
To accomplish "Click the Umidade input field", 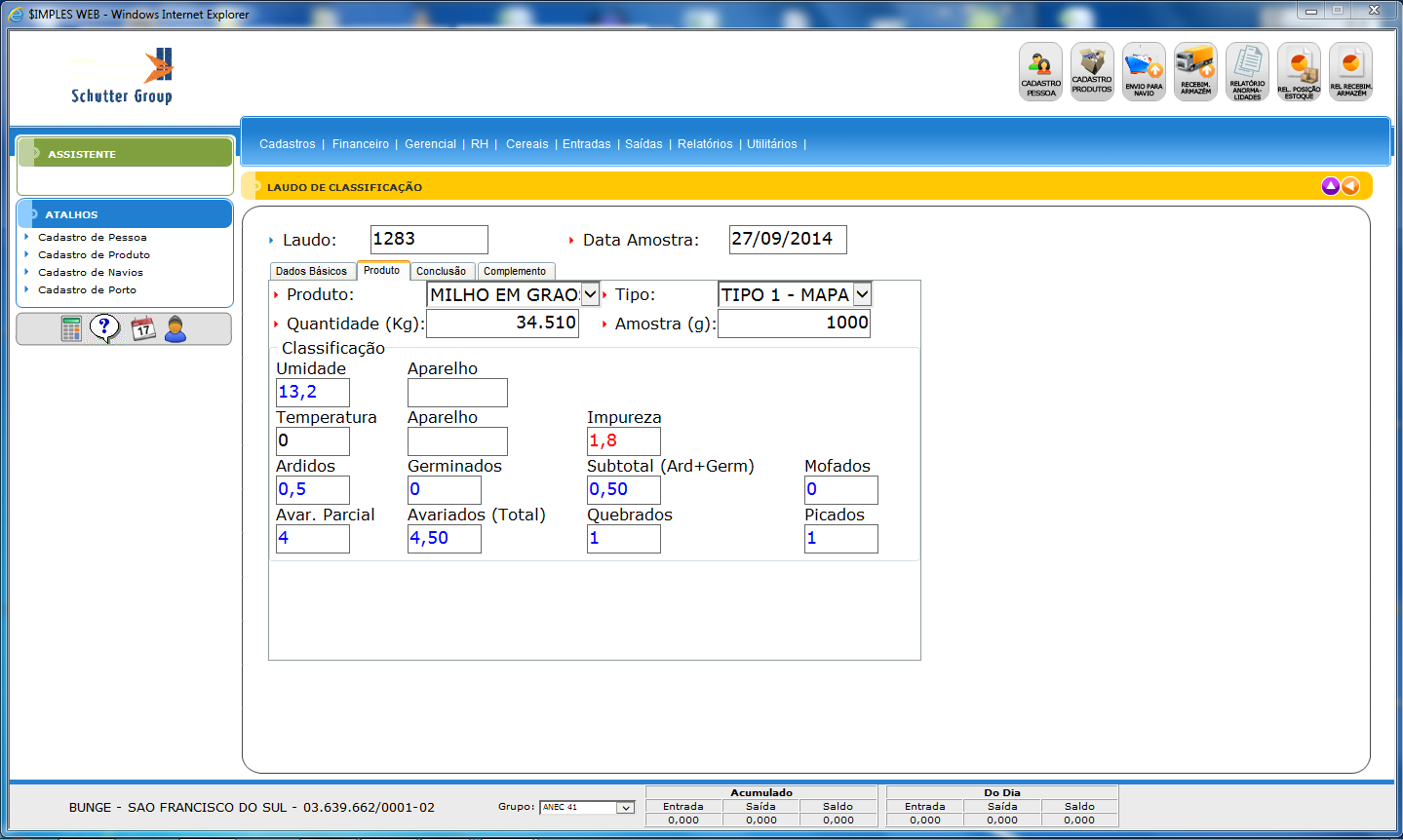I will (312, 393).
